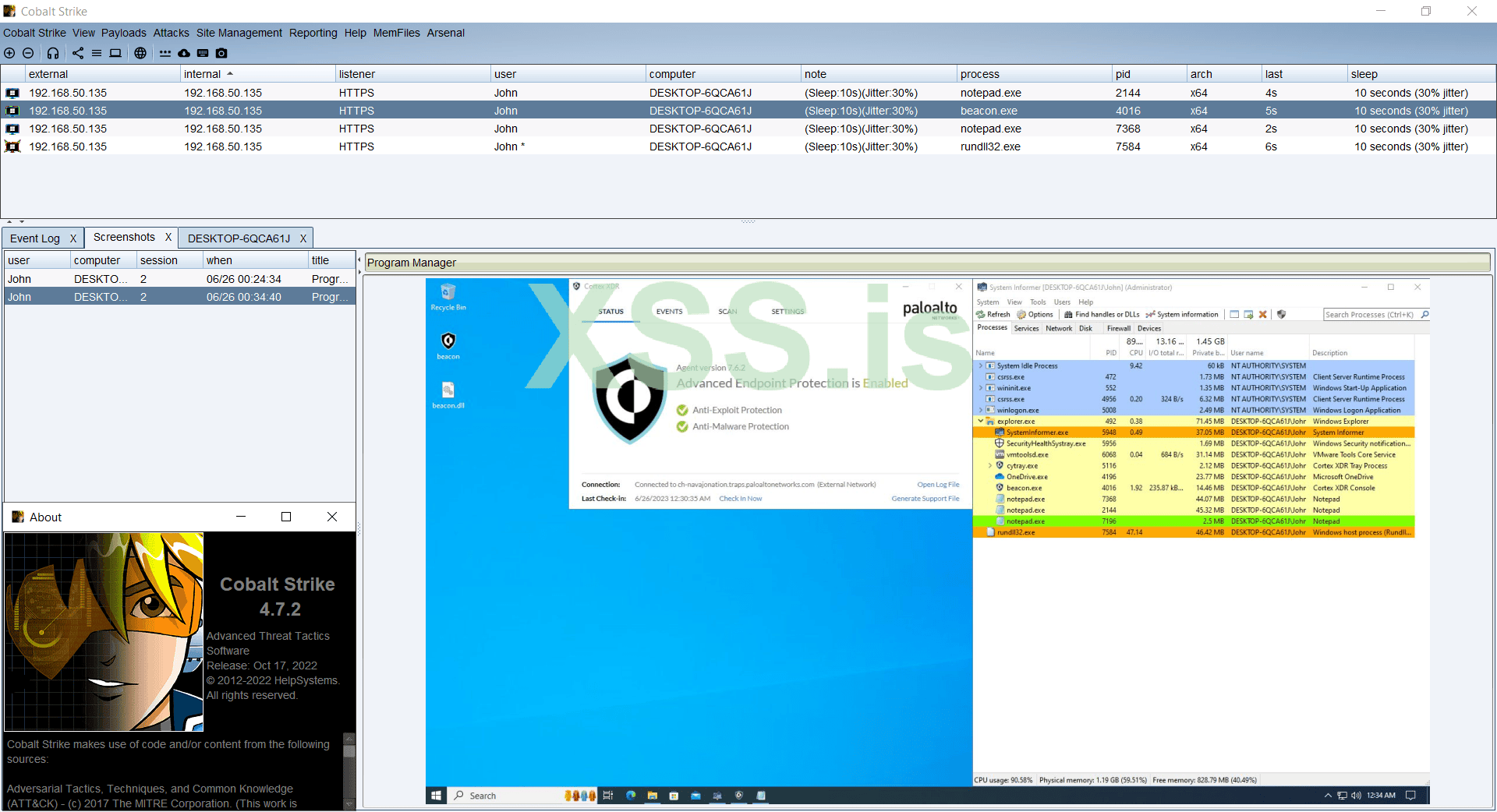Open web server manager globe icon
Screen dimensions: 1497x812
coord(140,53)
